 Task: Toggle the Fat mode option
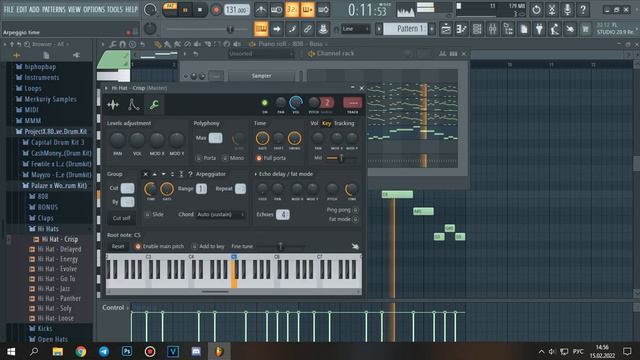point(344,219)
